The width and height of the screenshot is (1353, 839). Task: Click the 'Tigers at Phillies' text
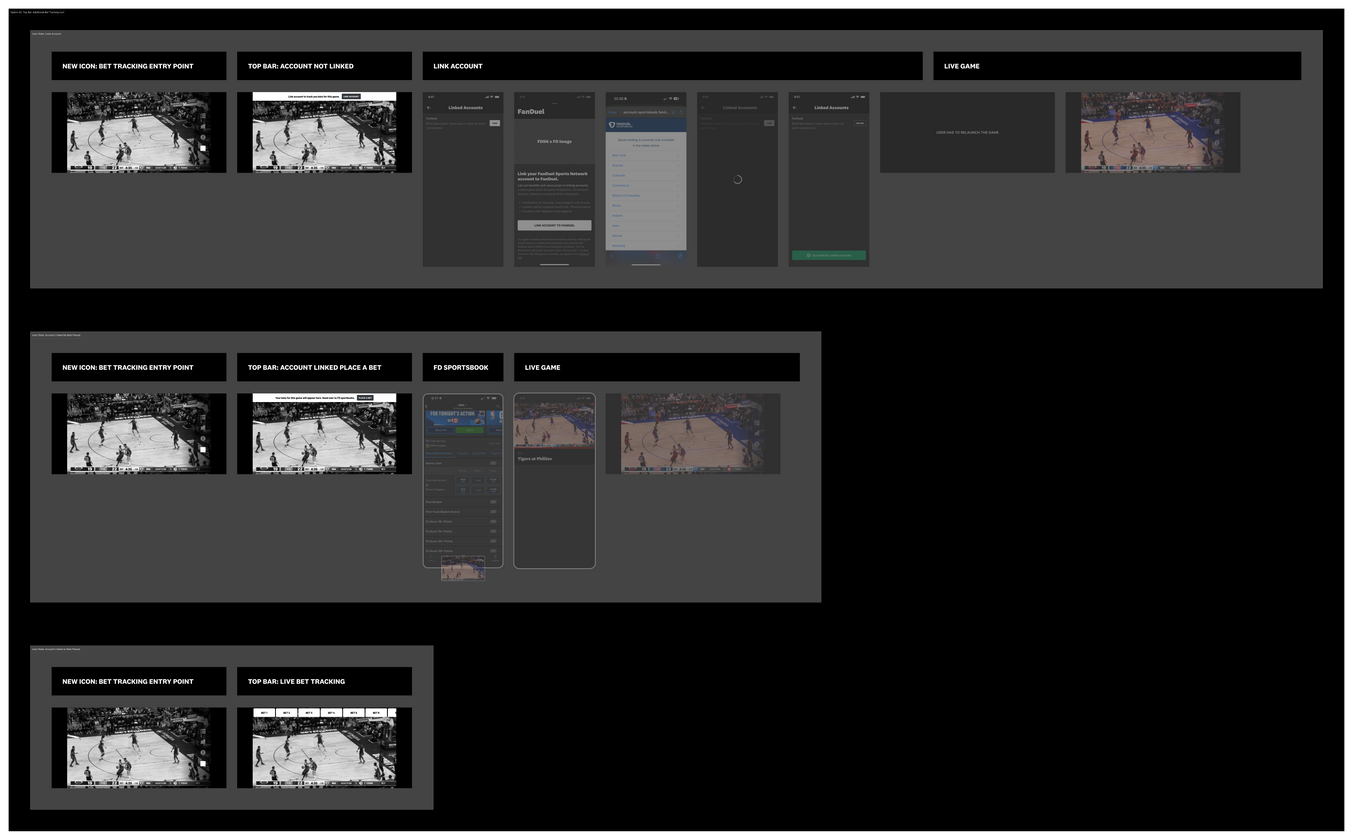pos(535,459)
